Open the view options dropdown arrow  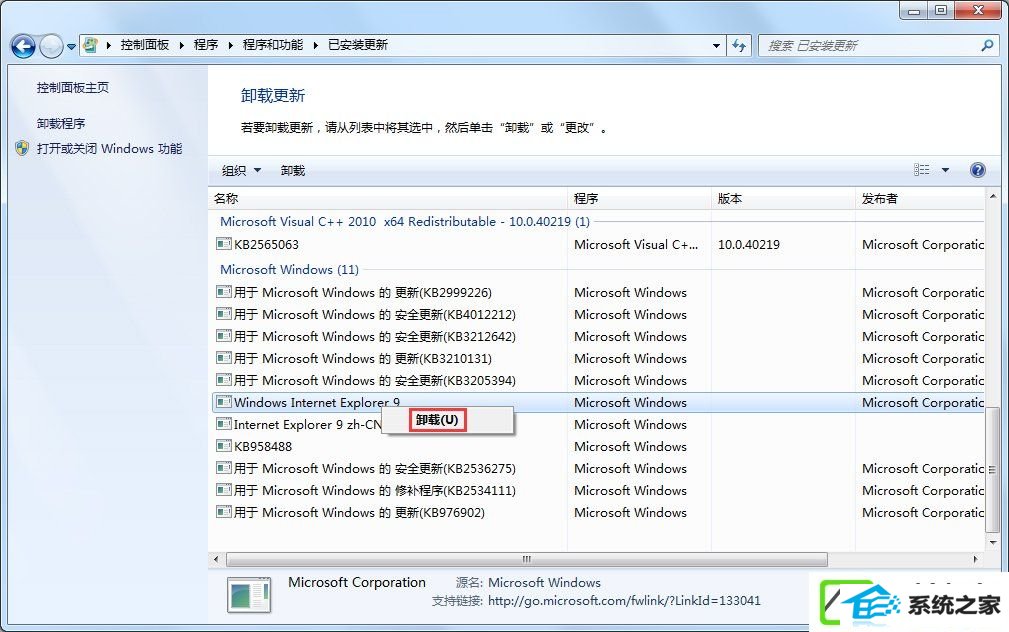click(945, 170)
